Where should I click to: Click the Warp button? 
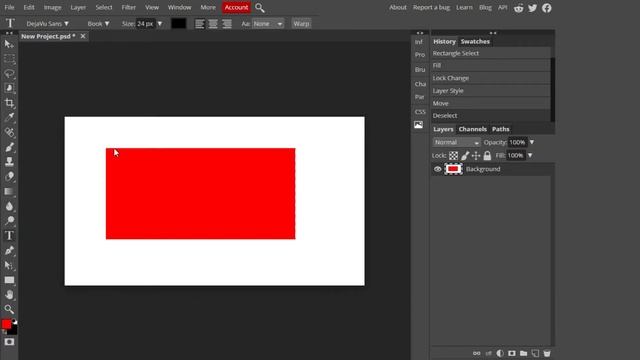coord(301,24)
